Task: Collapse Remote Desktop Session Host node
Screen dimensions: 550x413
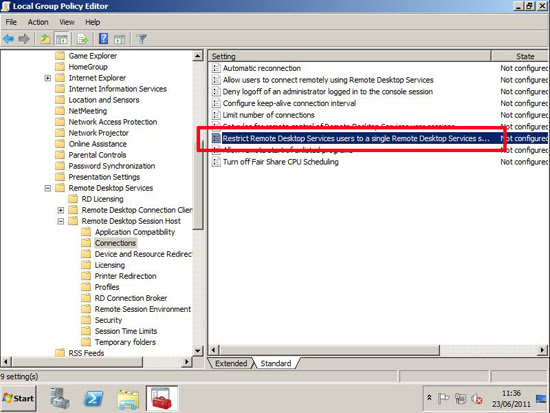Action: 61,221
